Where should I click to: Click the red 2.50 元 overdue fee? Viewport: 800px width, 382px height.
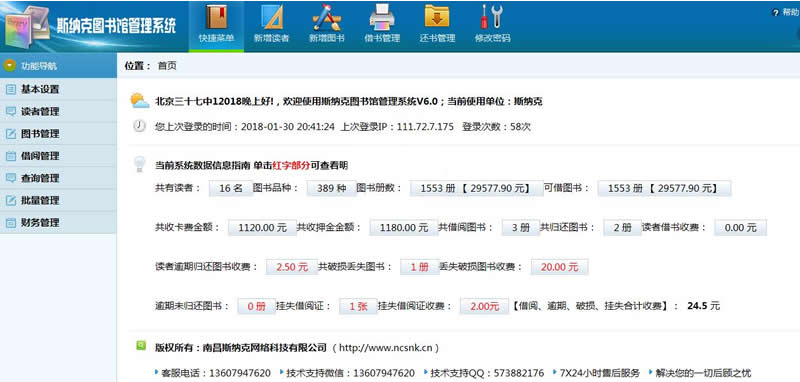coord(292,267)
